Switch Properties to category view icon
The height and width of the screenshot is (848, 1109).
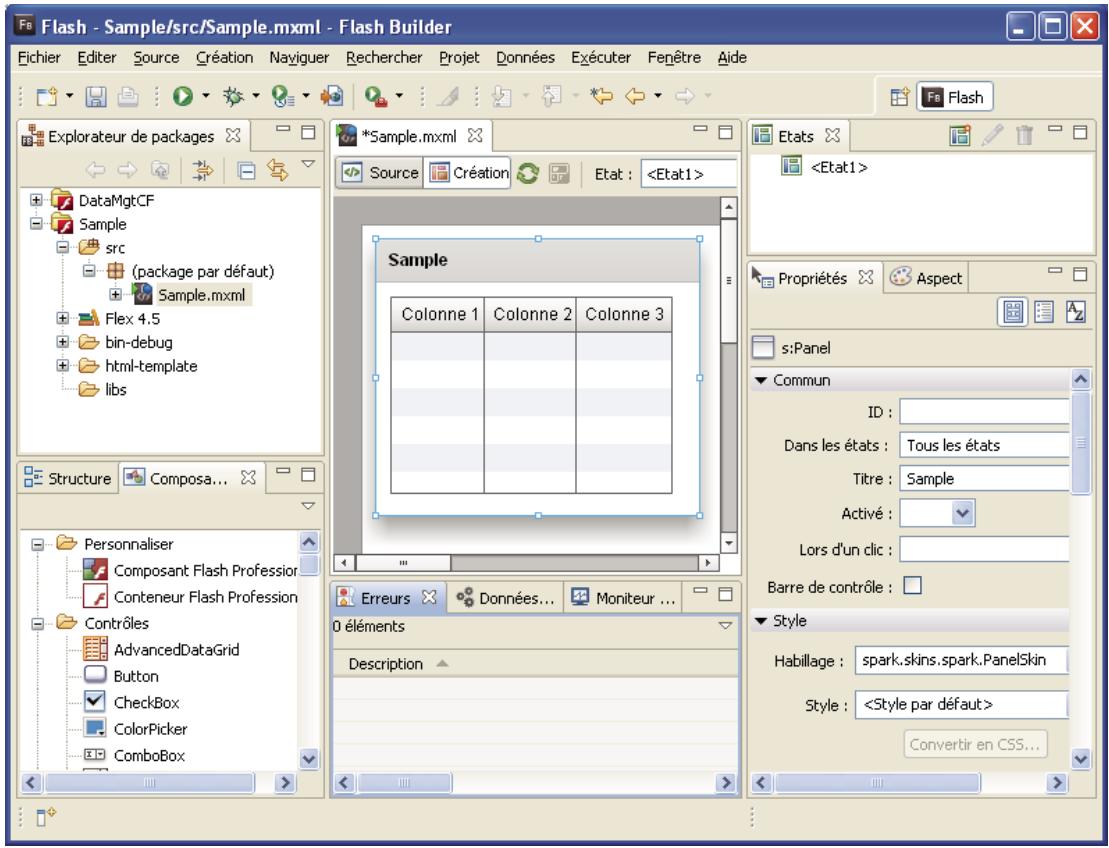tap(1044, 312)
